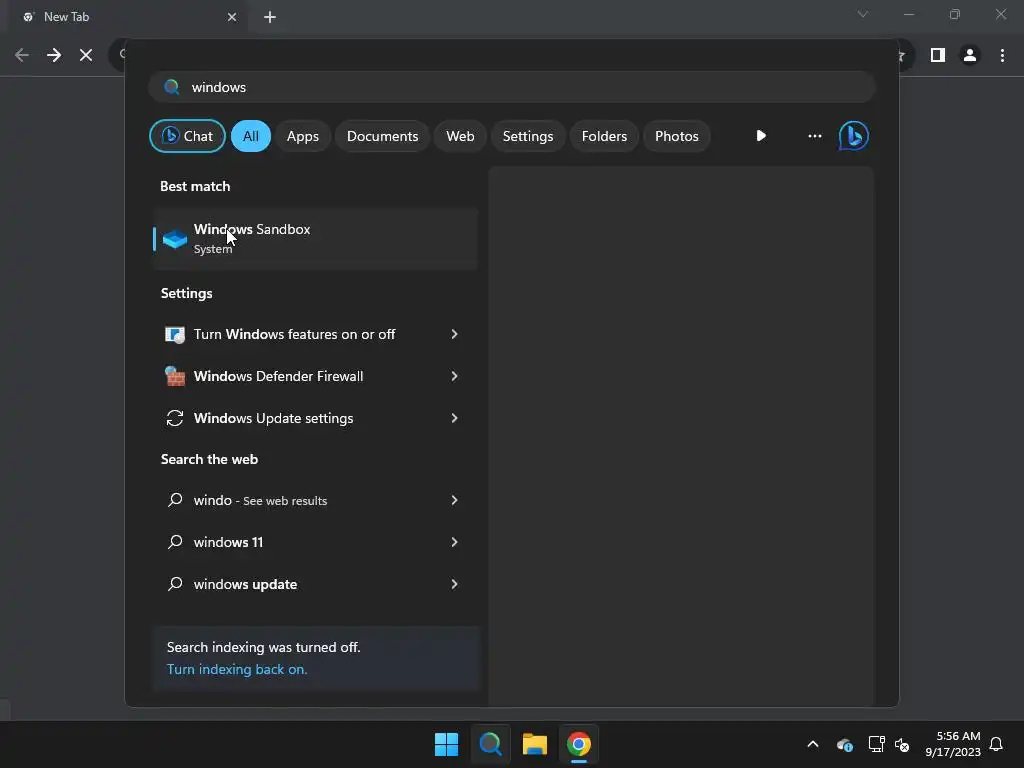Click the Windows Features icon in Settings list
The height and width of the screenshot is (768, 1024).
174,334
